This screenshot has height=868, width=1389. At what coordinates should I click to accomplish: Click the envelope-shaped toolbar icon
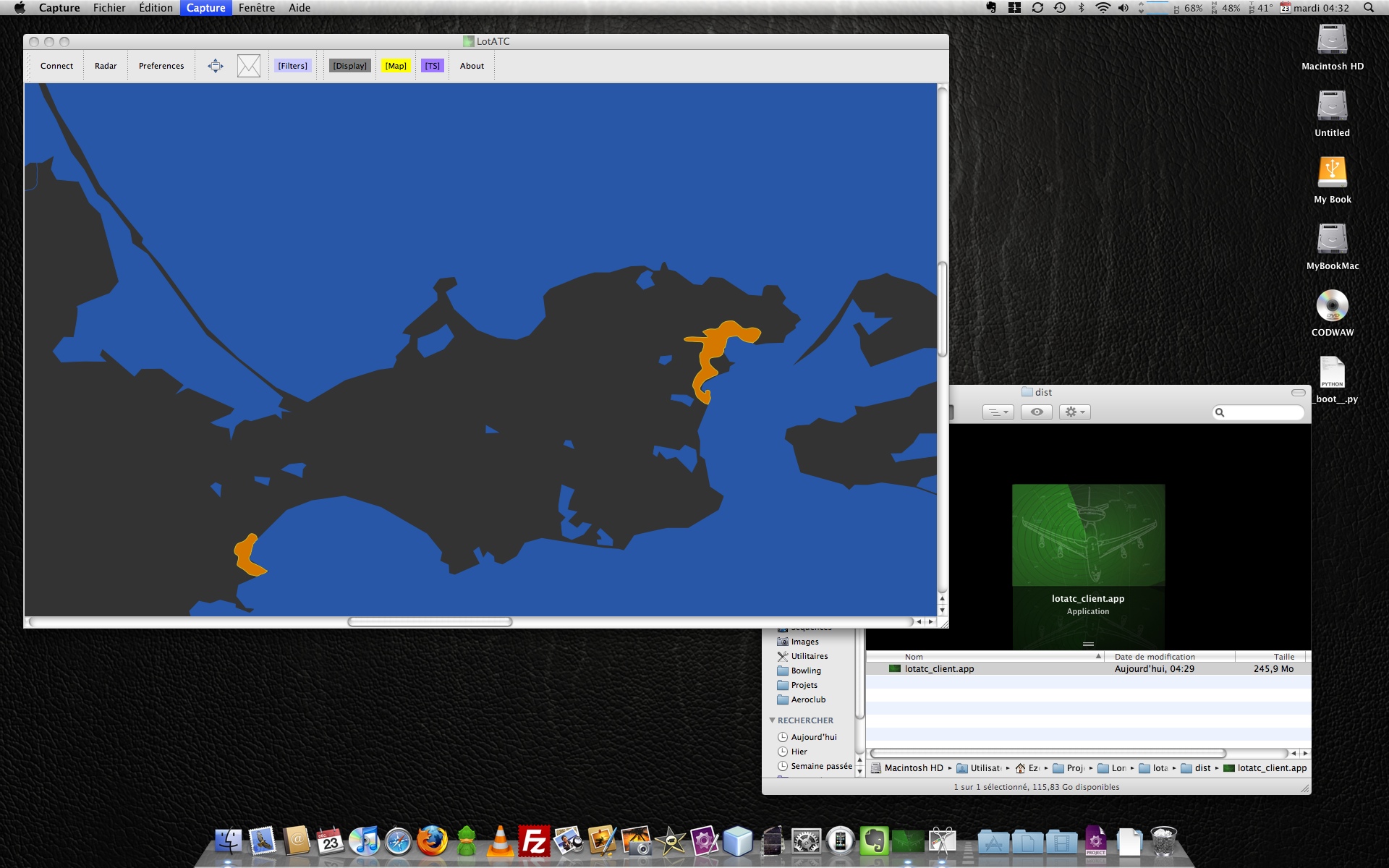249,66
